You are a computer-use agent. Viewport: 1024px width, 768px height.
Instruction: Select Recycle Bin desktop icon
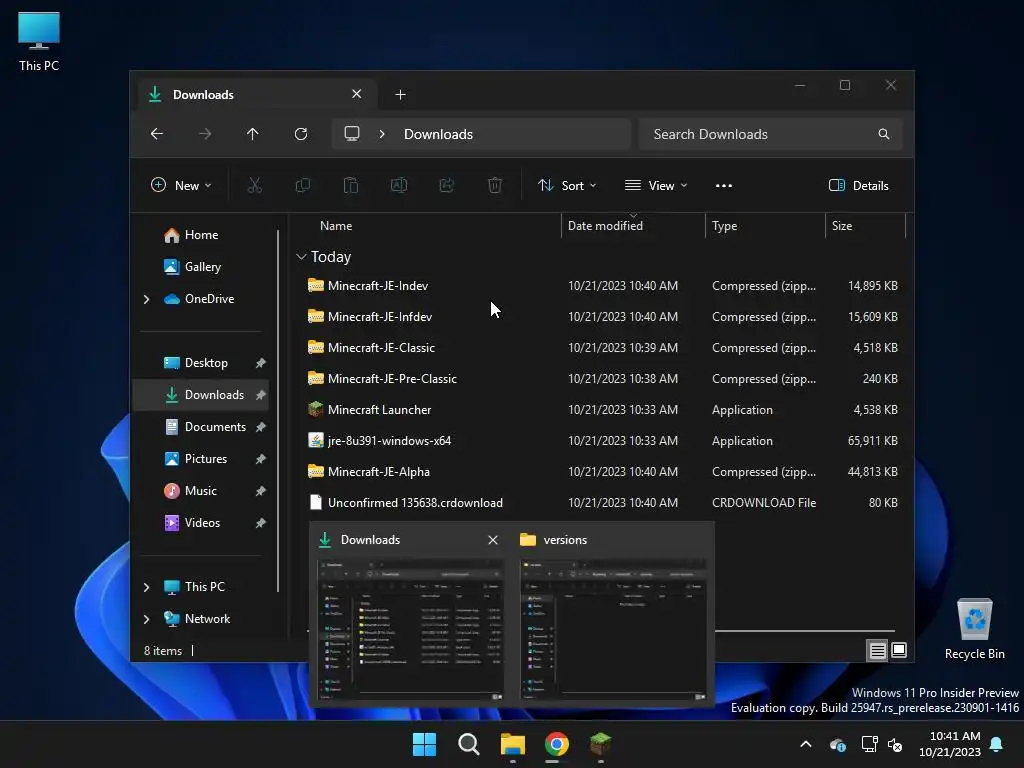(974, 630)
